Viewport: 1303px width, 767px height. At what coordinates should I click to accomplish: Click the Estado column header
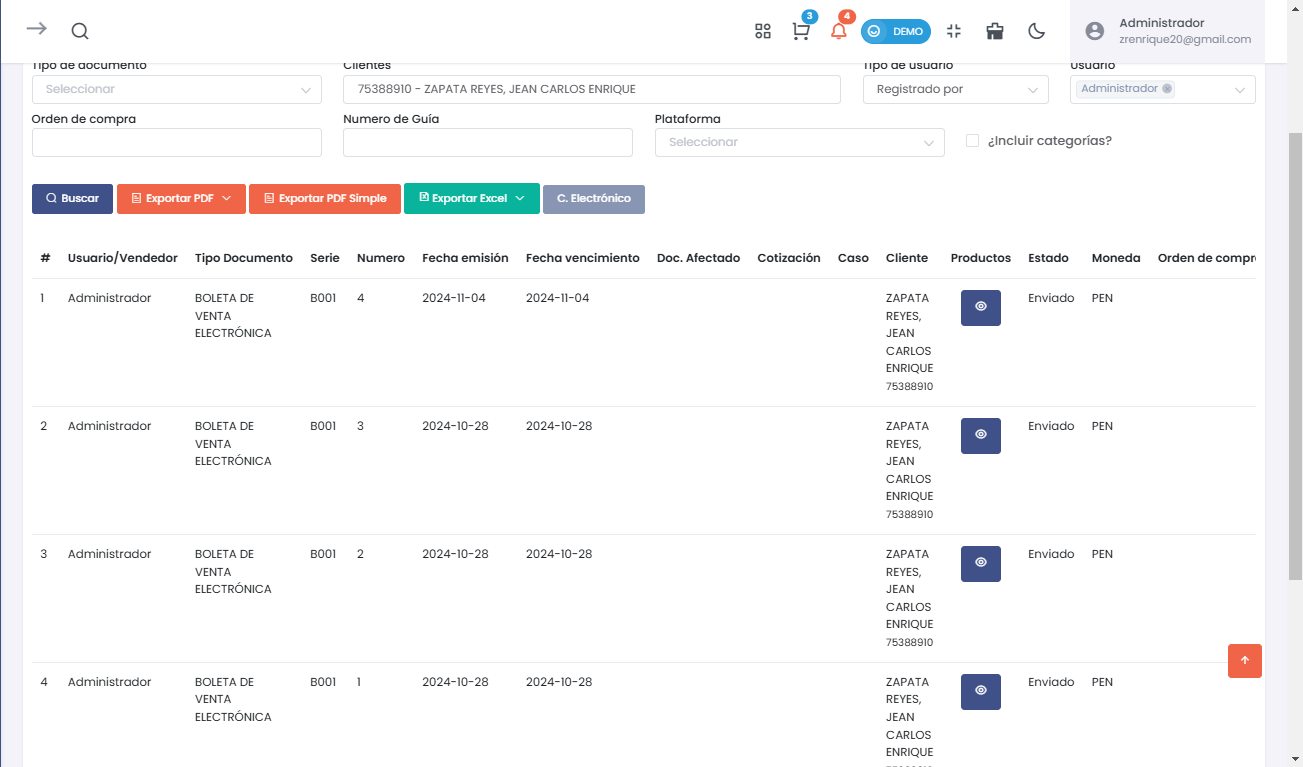pos(1048,258)
